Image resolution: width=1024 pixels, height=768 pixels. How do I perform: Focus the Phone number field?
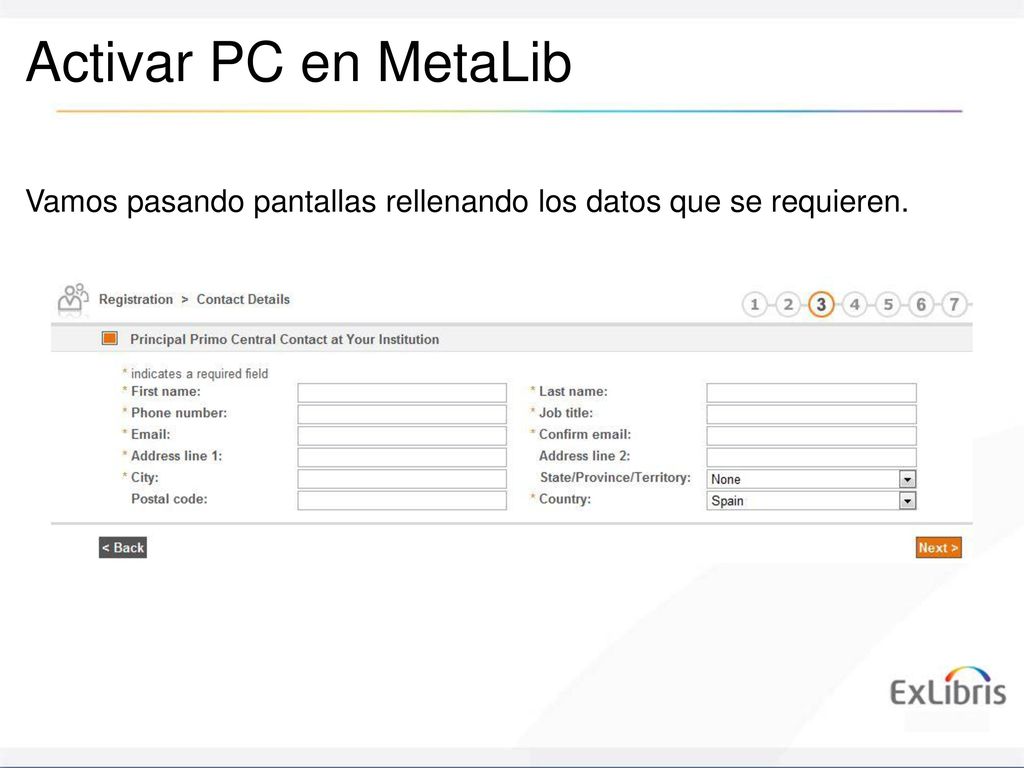tap(402, 414)
